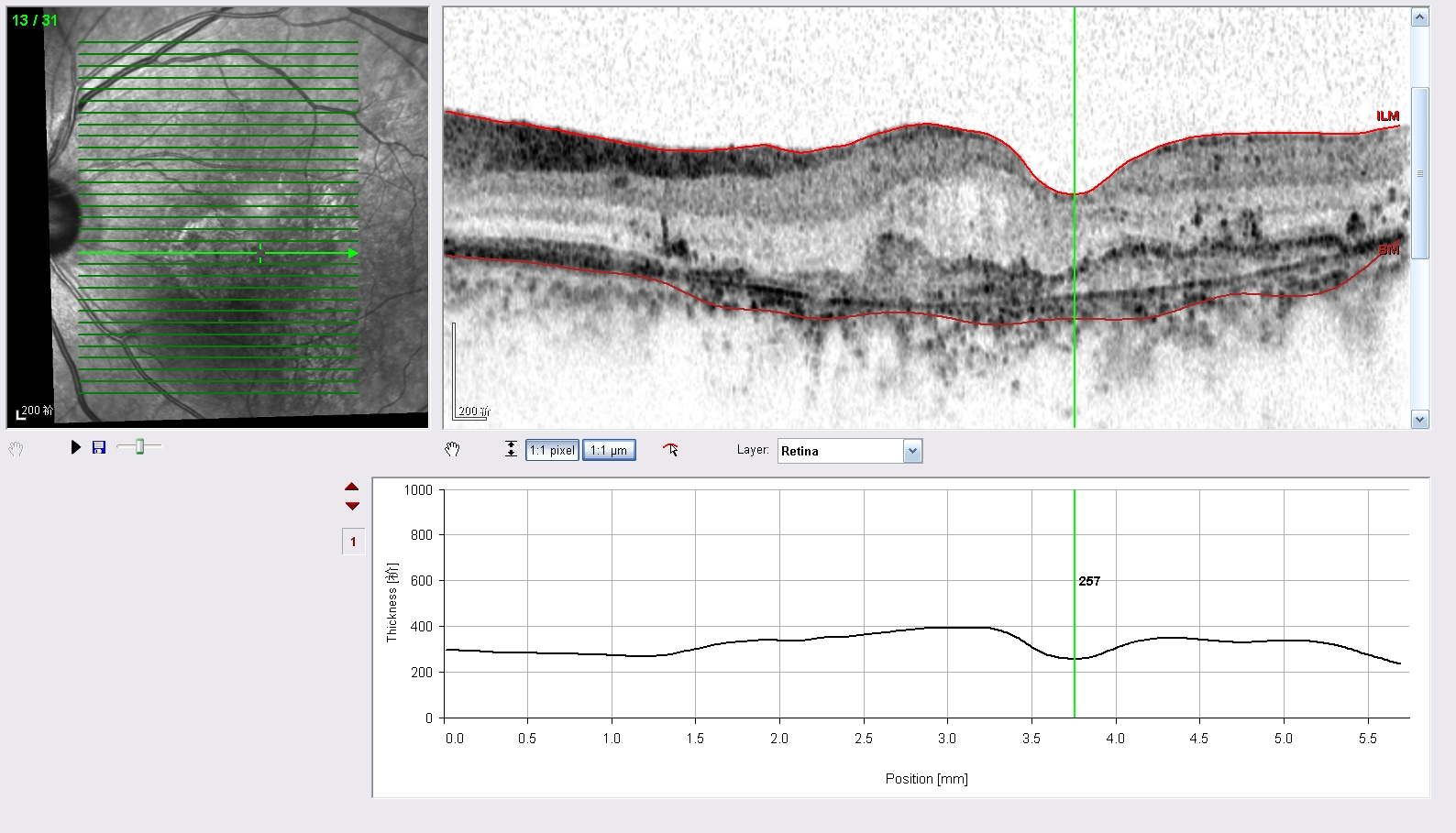Toggle the 1:1 µm scaling button
This screenshot has height=833, width=1456.
pyautogui.click(x=609, y=450)
